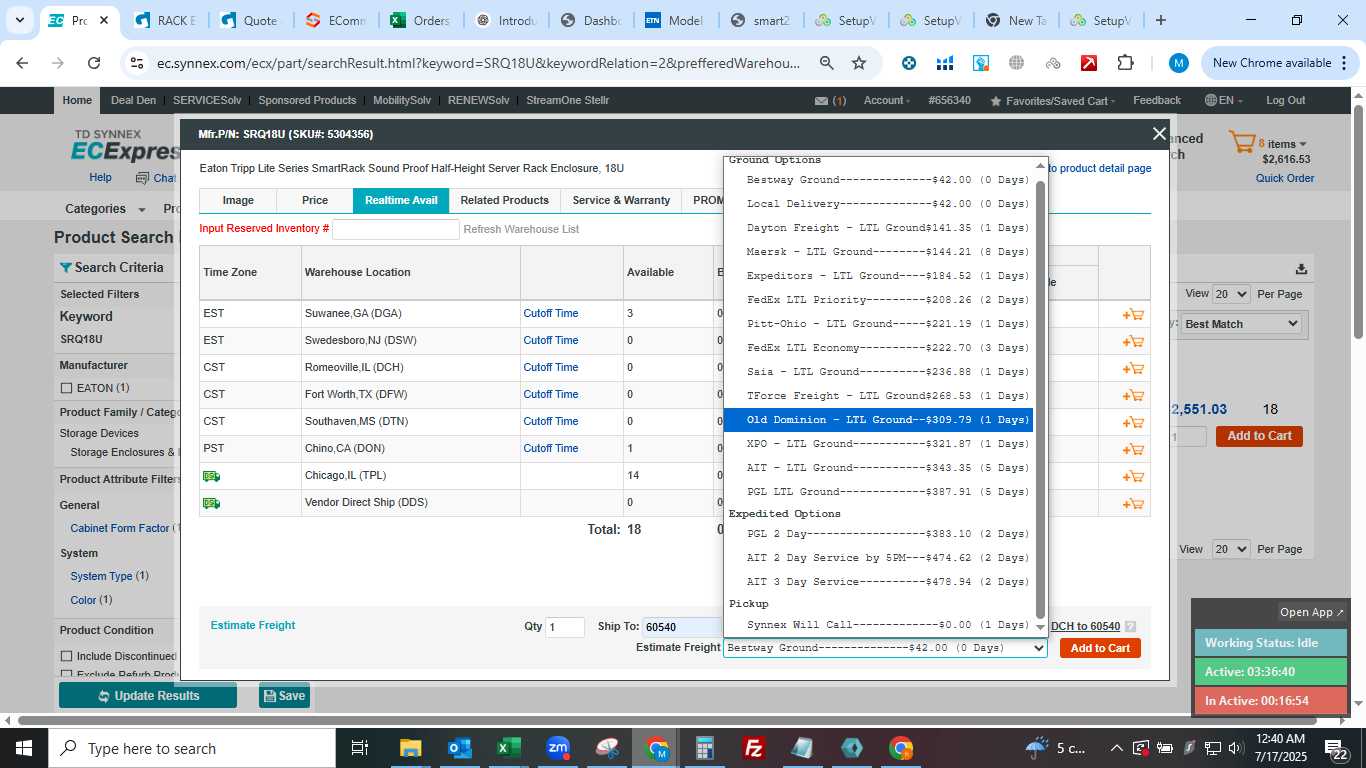The height and width of the screenshot is (768, 1366).
Task: Click Update Results button
Action: [148, 696]
